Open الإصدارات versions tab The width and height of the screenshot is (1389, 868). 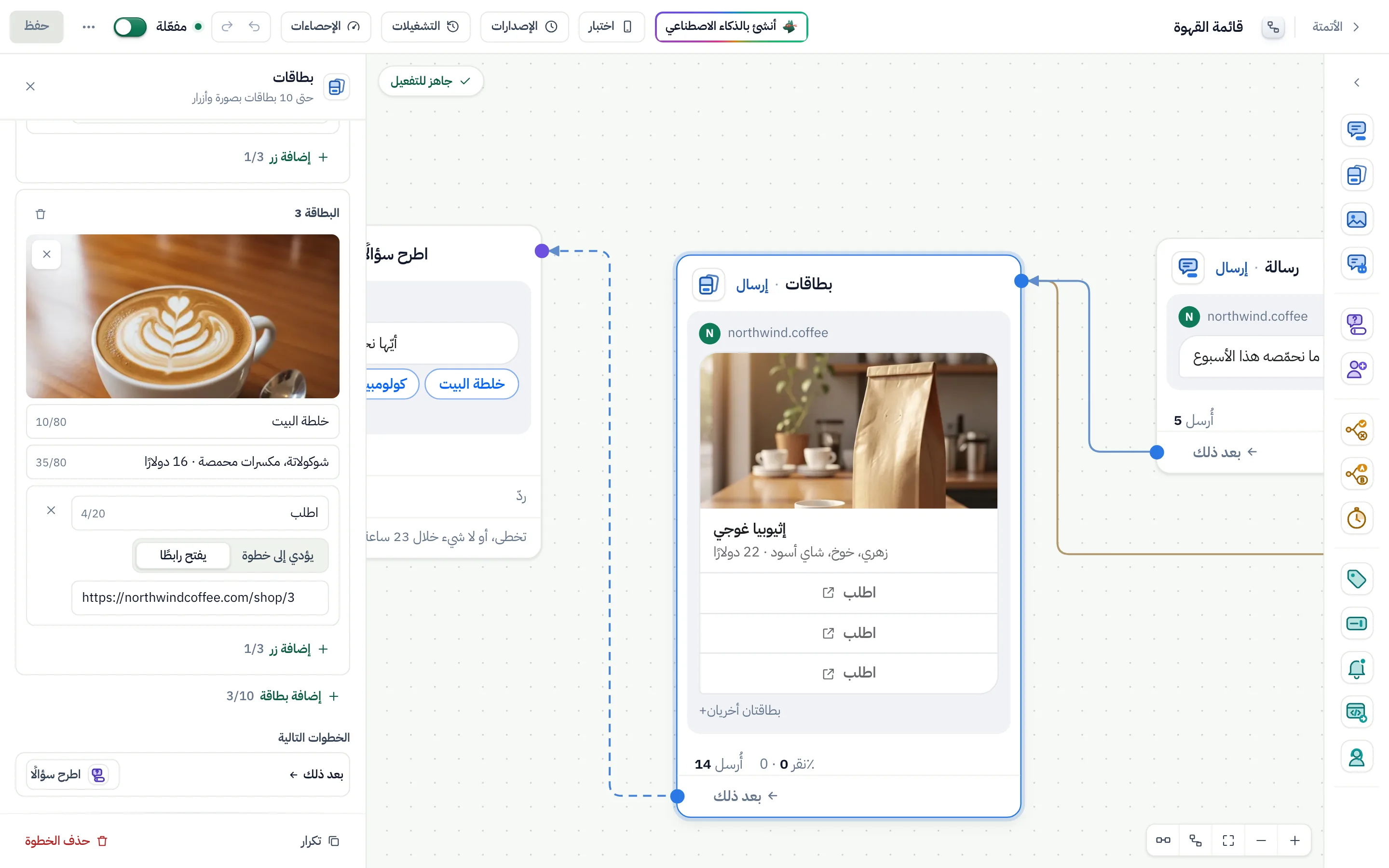click(524, 27)
